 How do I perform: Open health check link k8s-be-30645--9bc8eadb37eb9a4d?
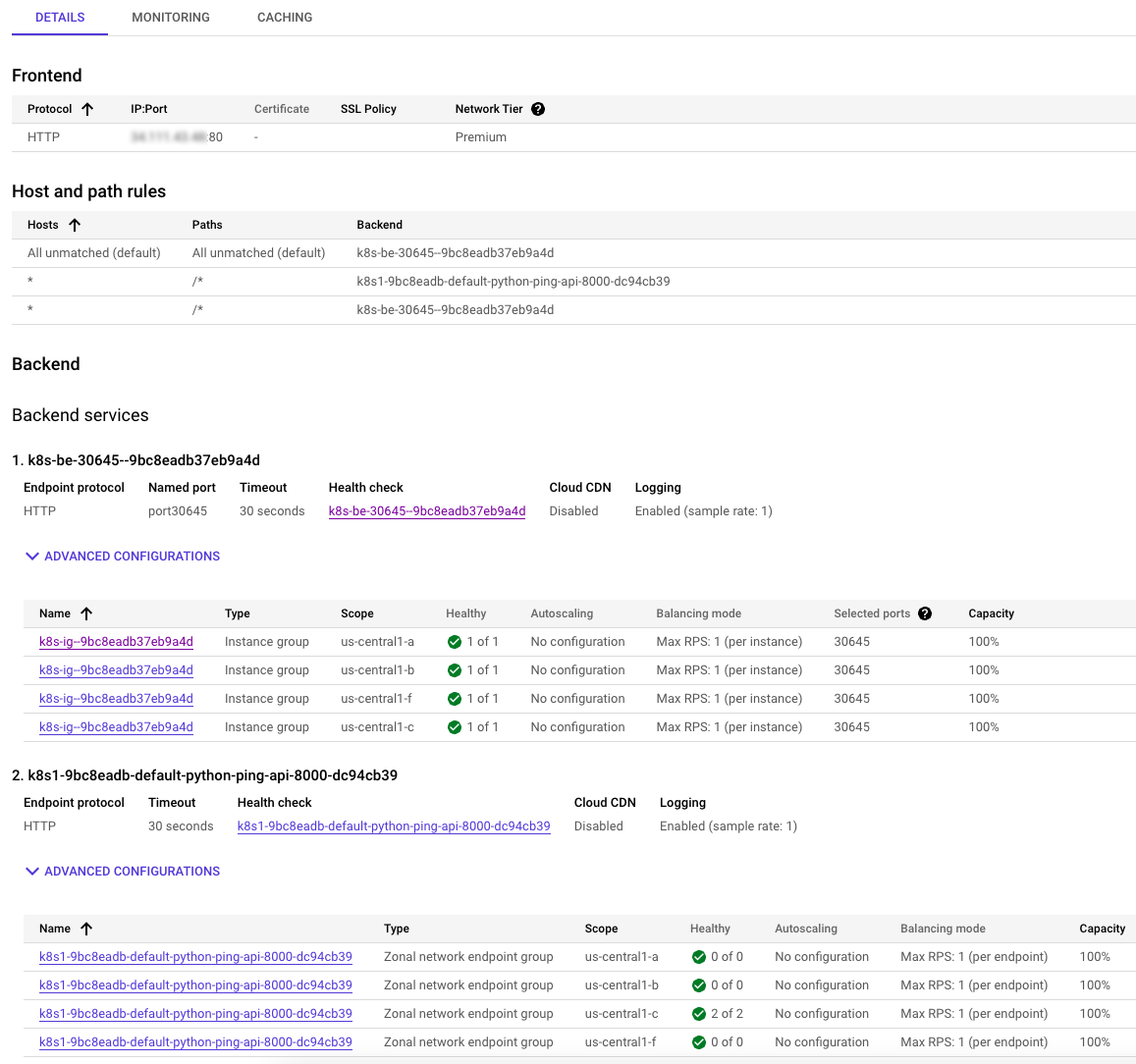pyautogui.click(x=427, y=511)
